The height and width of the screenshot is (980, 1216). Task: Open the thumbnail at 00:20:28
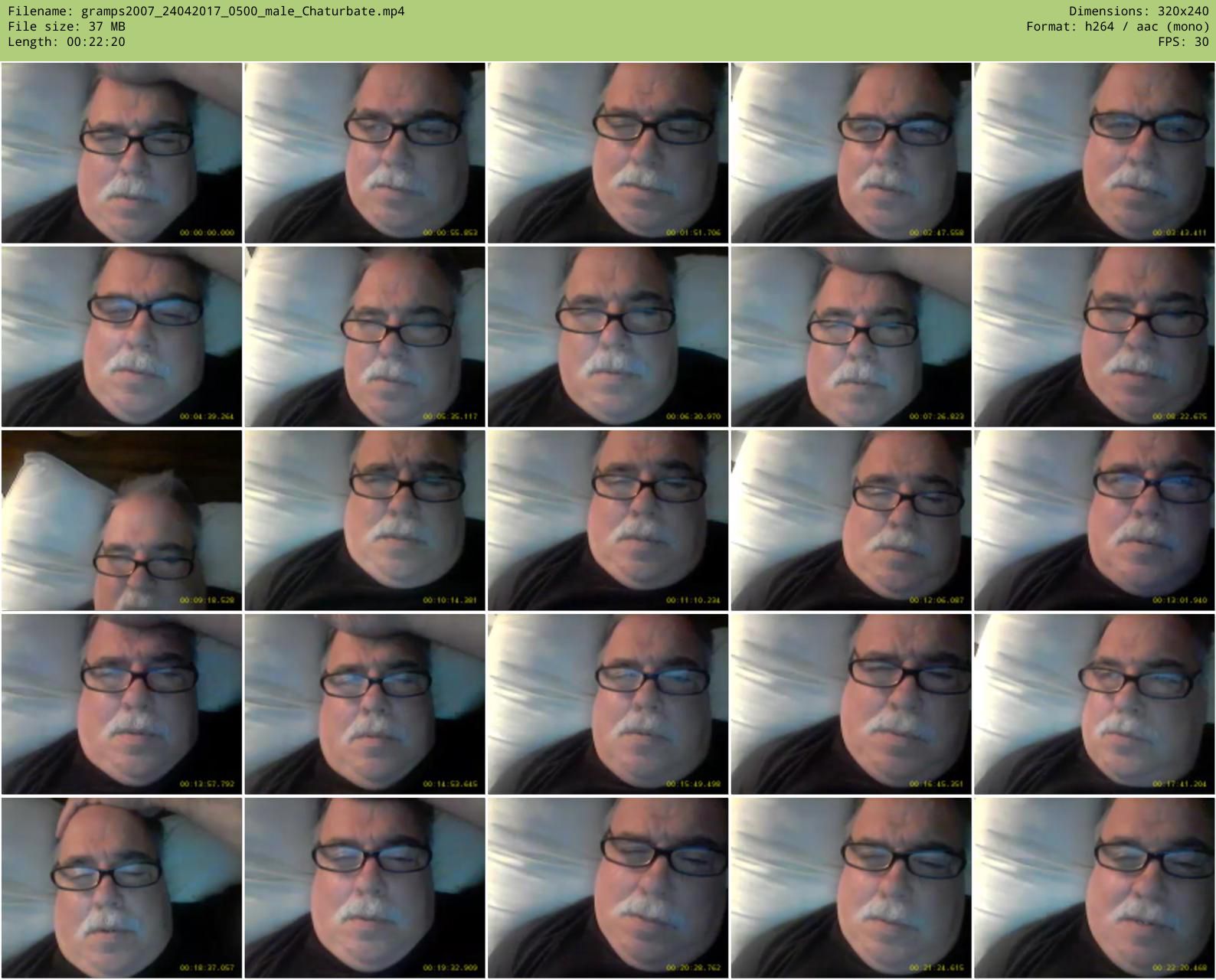pyautogui.click(x=608, y=888)
